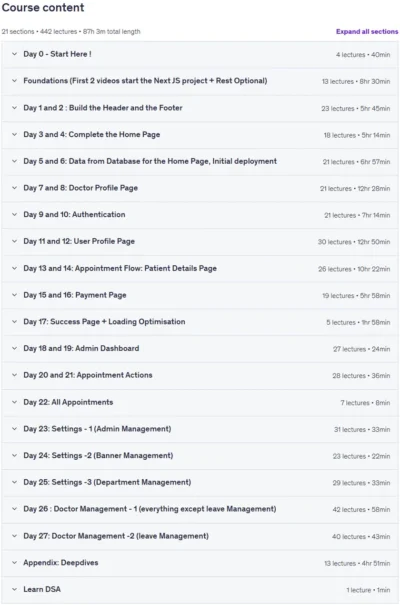Expand the Day 0 - Start Here section chevron
The width and height of the screenshot is (400, 605).
(x=14, y=54)
